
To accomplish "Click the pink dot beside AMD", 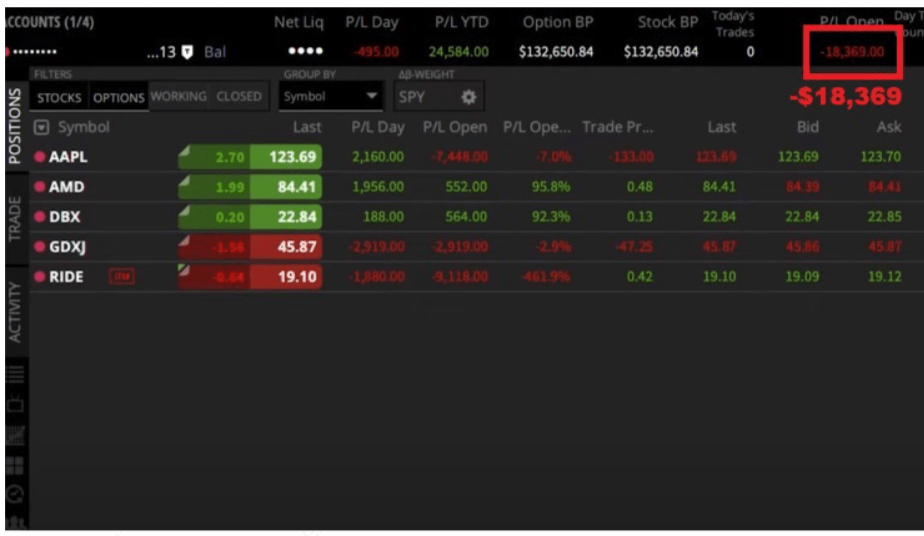I will tap(39, 187).
